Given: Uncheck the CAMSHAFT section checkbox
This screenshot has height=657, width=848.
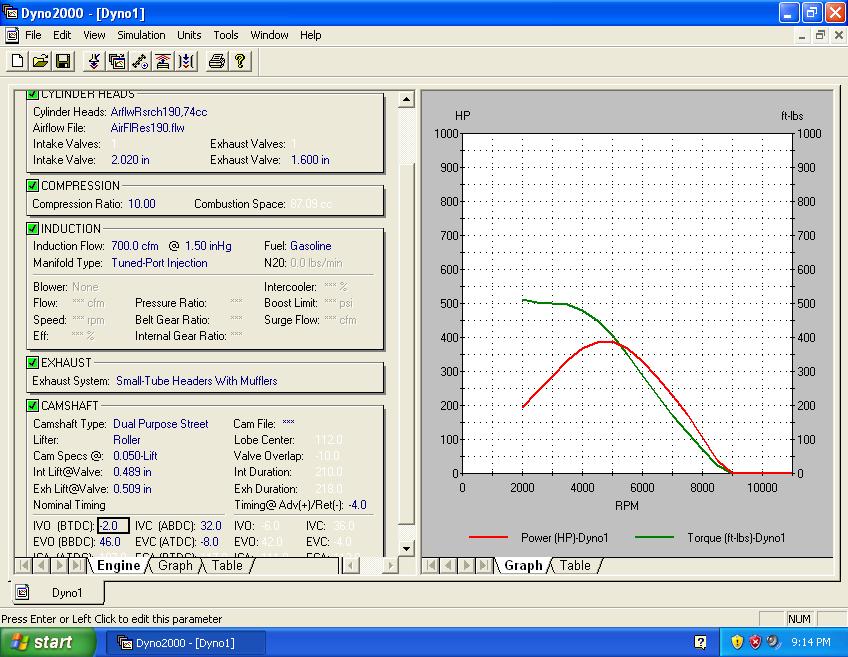Looking at the screenshot, I should (33, 406).
